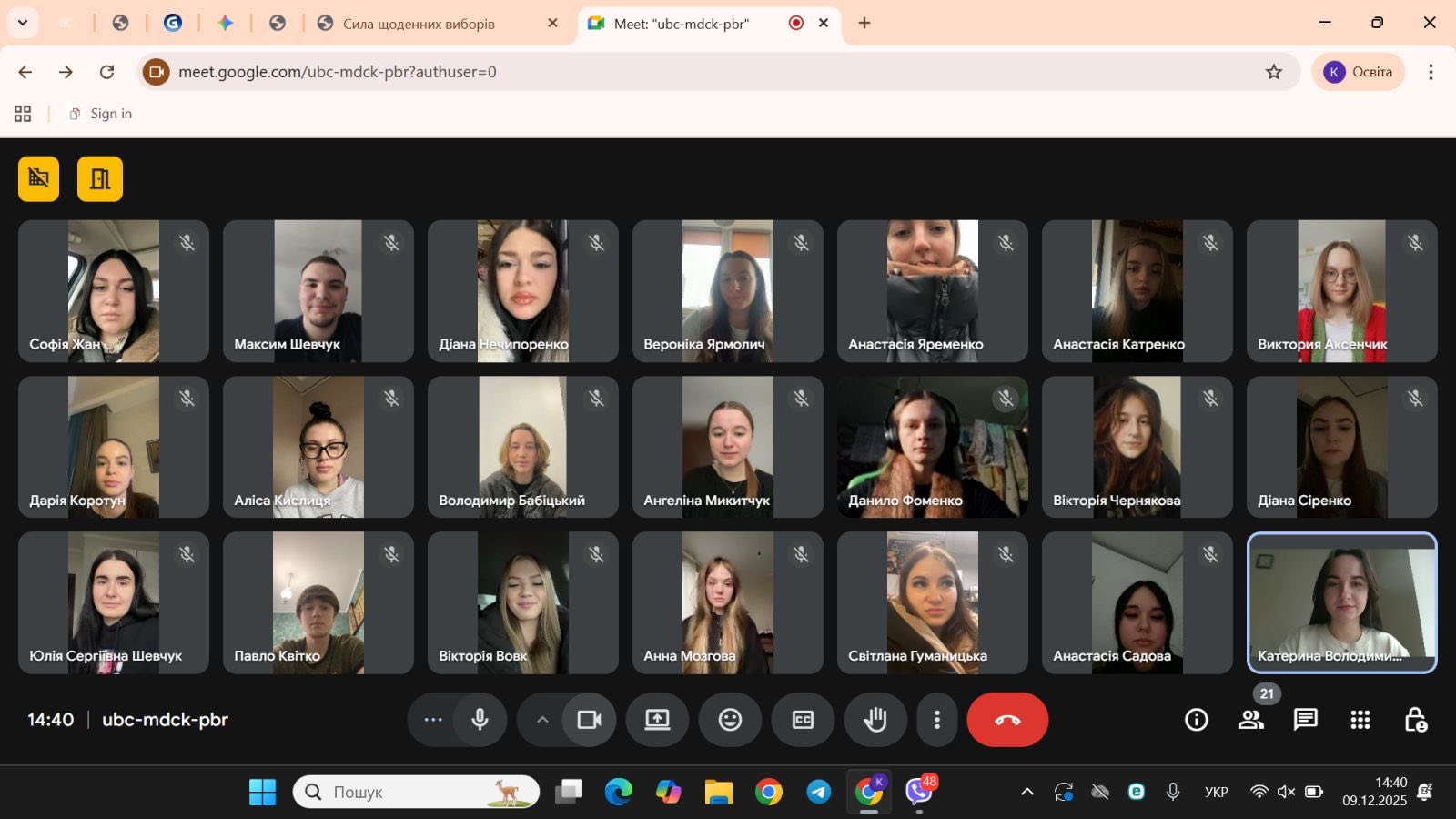Open meeting details info icon

pyautogui.click(x=1197, y=720)
